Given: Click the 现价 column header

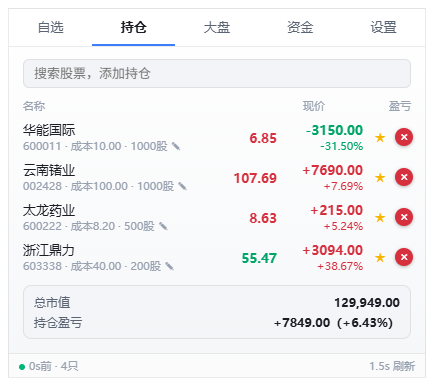Looking at the screenshot, I should [x=314, y=106].
